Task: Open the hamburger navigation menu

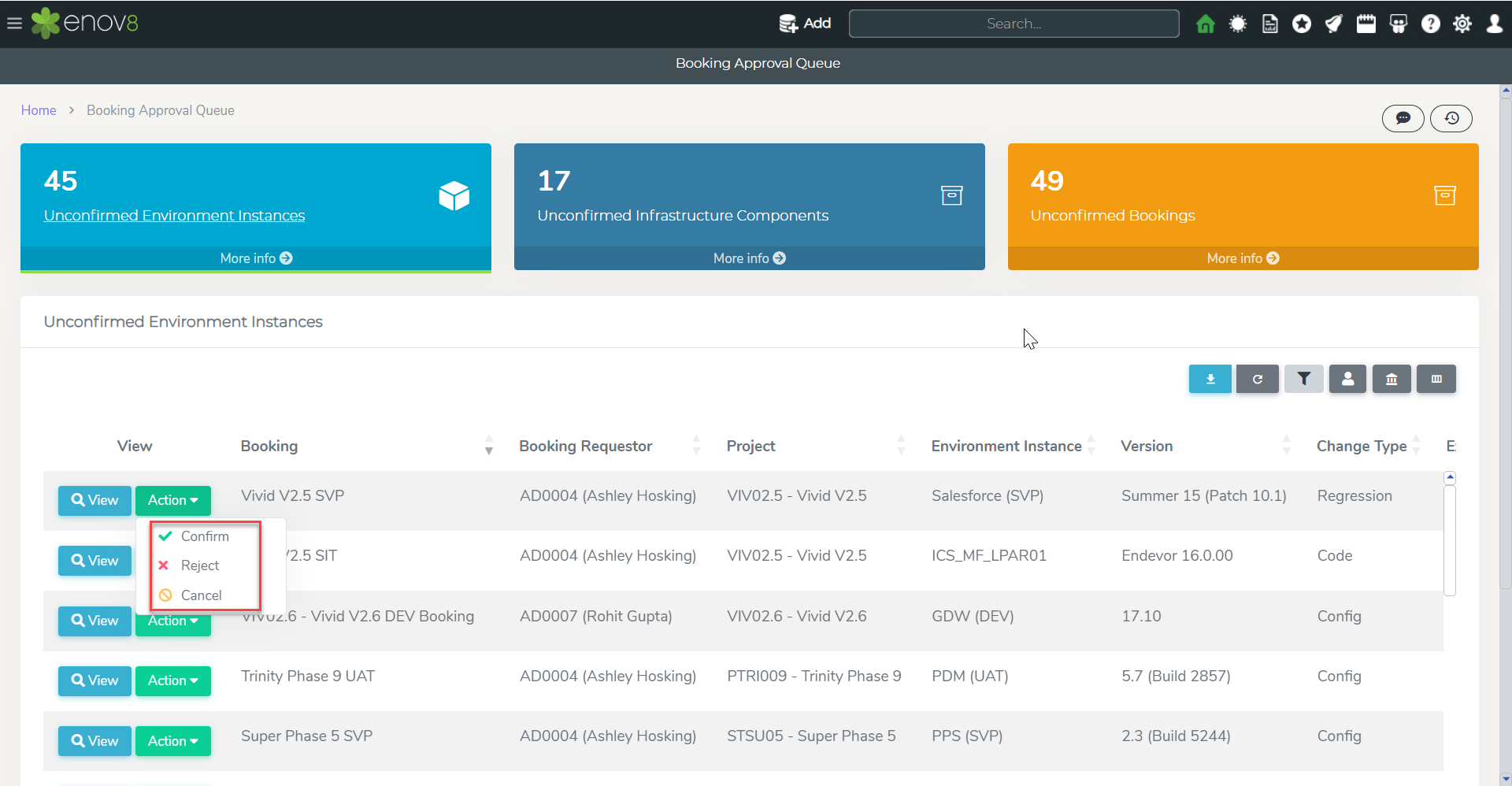Action: tap(14, 24)
